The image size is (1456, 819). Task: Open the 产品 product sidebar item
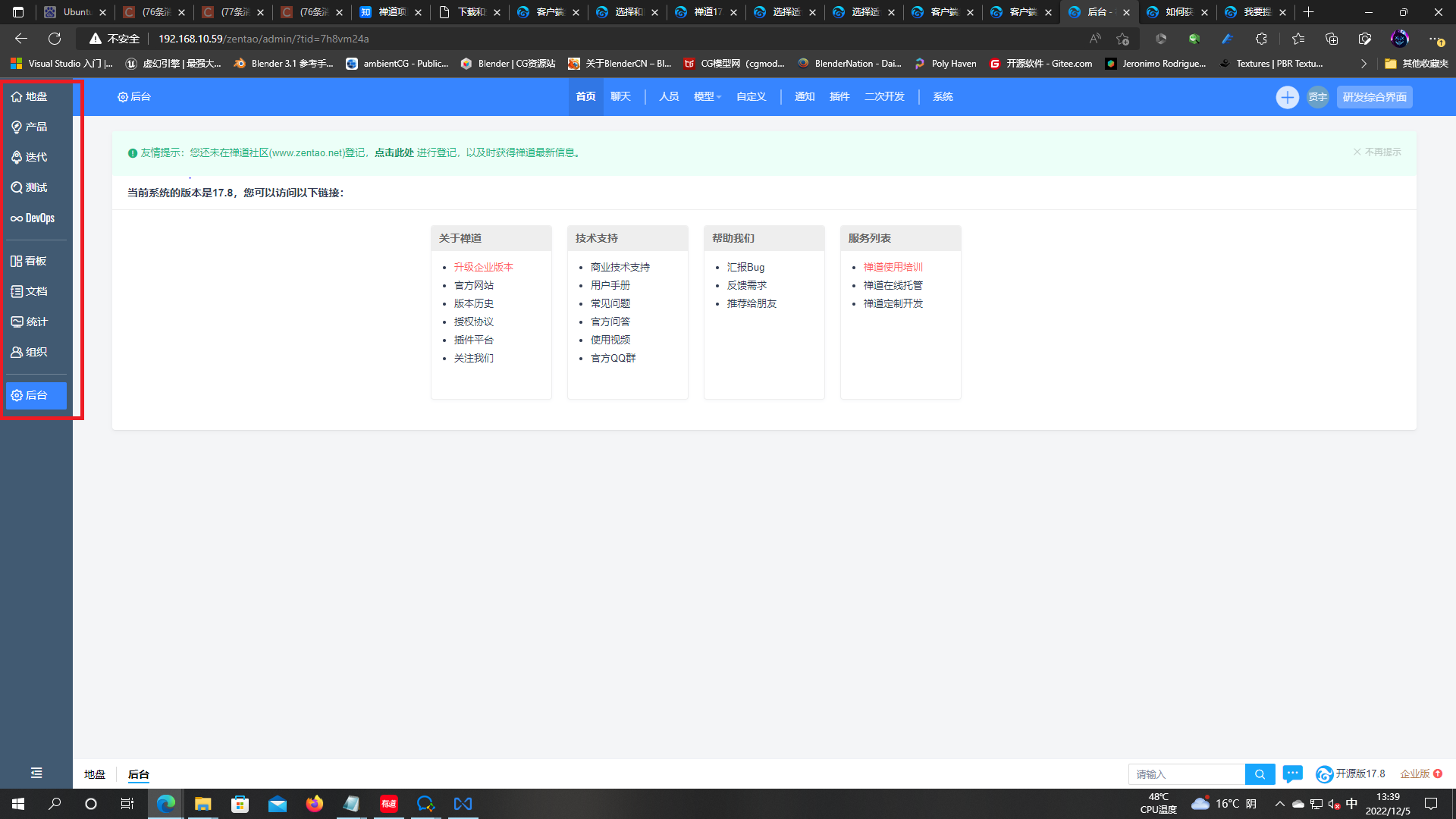tap(30, 127)
